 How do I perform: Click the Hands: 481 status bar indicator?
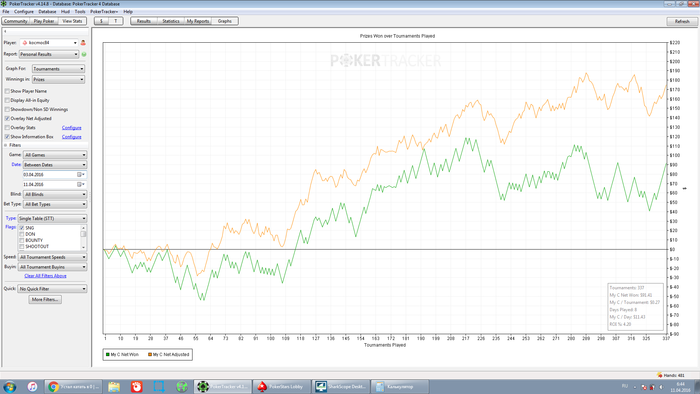coord(671,375)
